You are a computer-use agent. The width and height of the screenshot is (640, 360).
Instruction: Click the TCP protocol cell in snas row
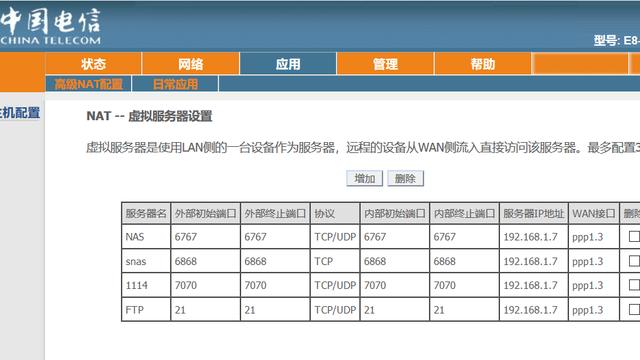pos(335,261)
